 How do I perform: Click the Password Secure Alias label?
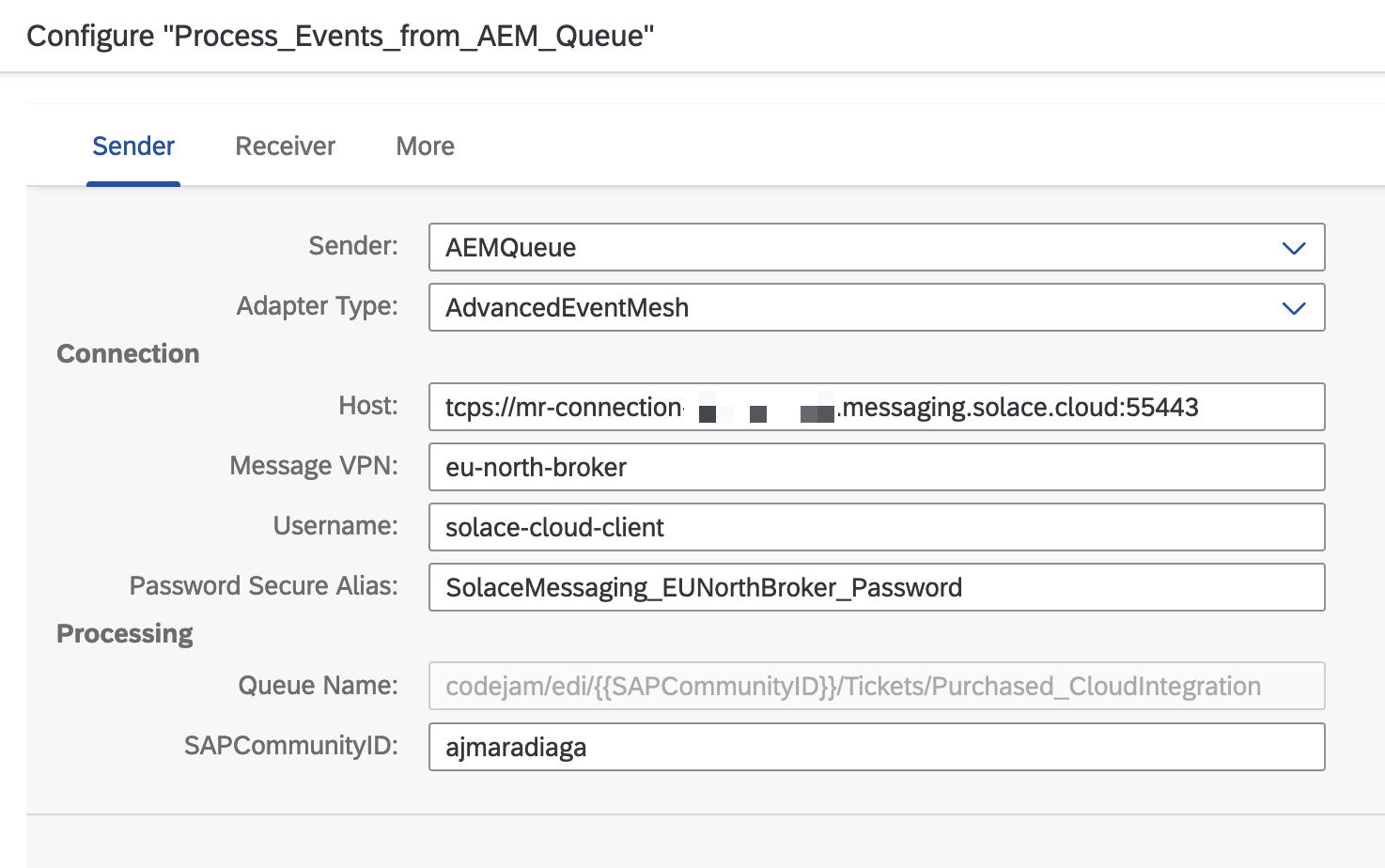(264, 585)
